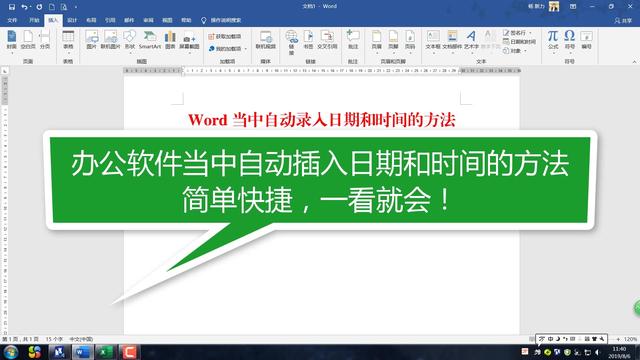Image resolution: width=640 pixels, height=360 pixels.
Task: Open Excel from the taskbar
Action: 105,352
